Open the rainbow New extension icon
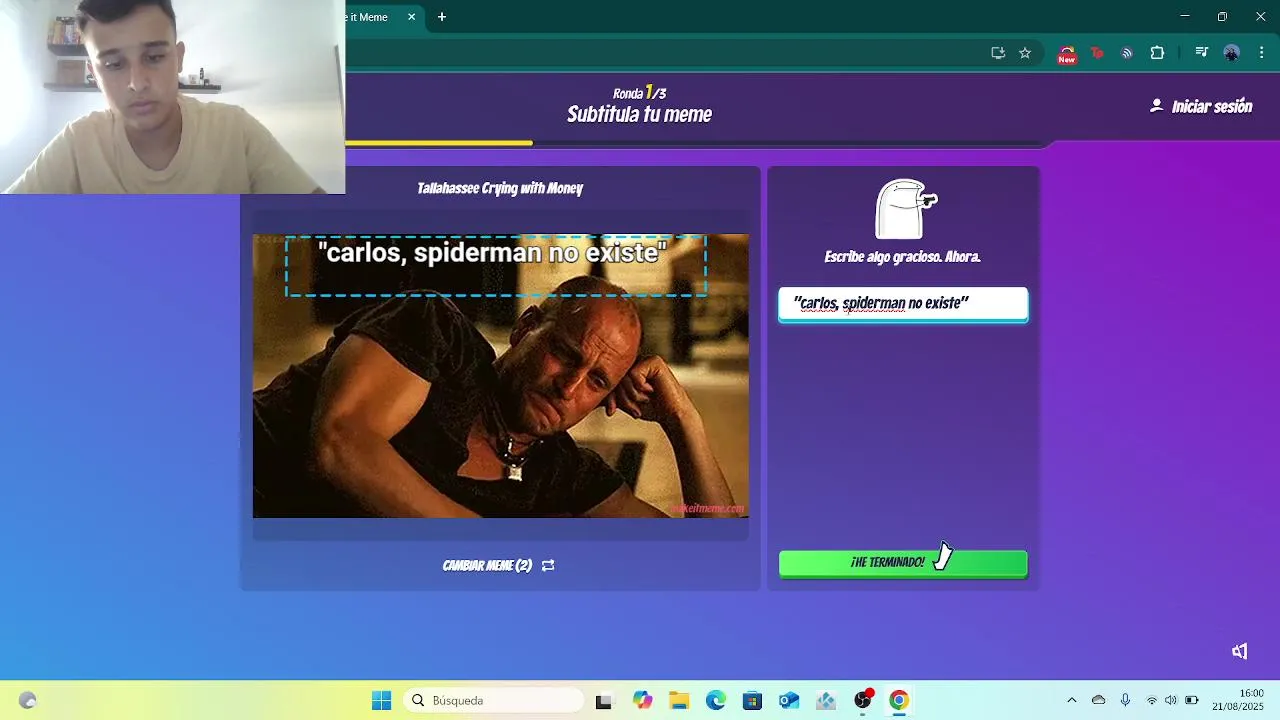The width and height of the screenshot is (1280, 720). coord(1067,54)
